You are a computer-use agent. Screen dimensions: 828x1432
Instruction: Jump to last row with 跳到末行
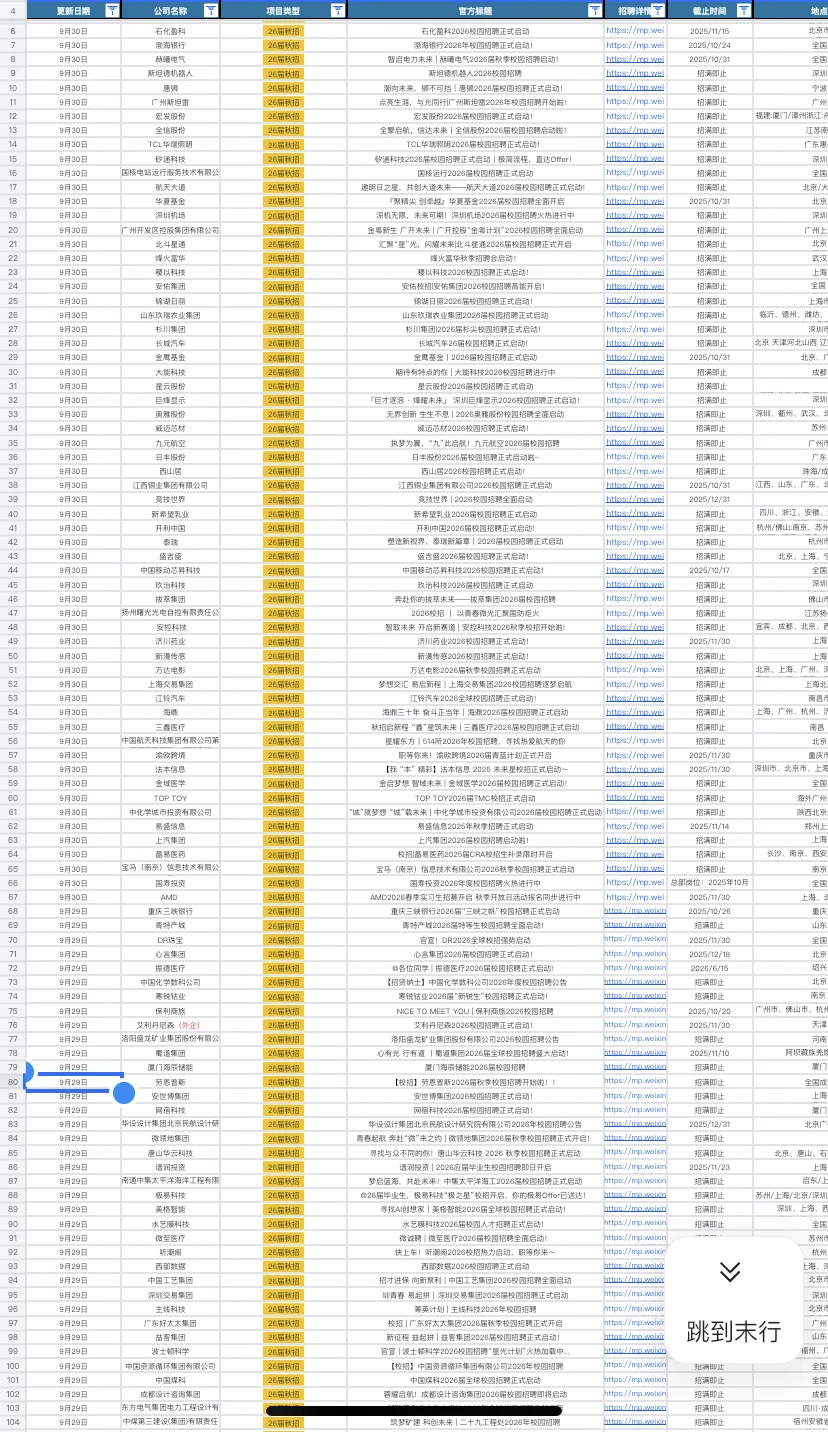point(733,1330)
